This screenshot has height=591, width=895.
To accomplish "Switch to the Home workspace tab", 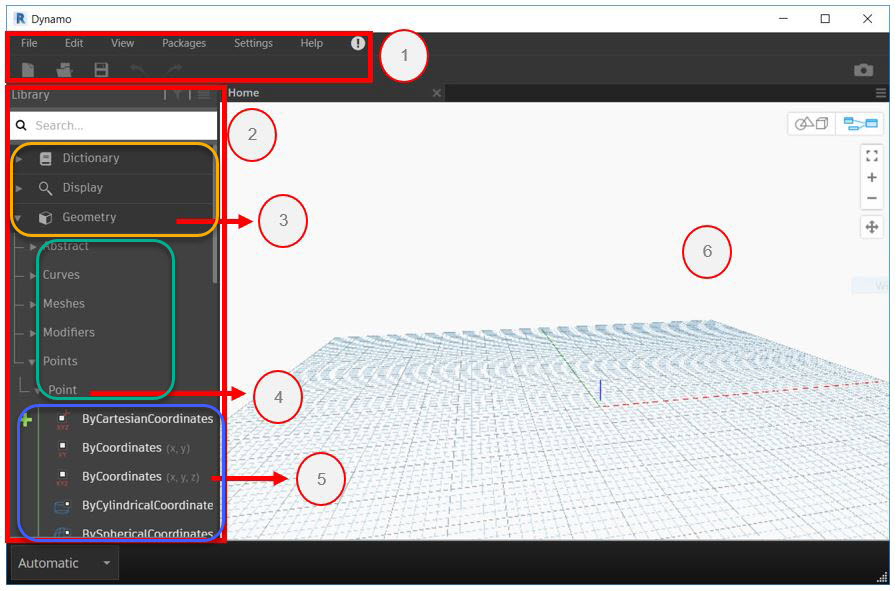I will tap(244, 93).
